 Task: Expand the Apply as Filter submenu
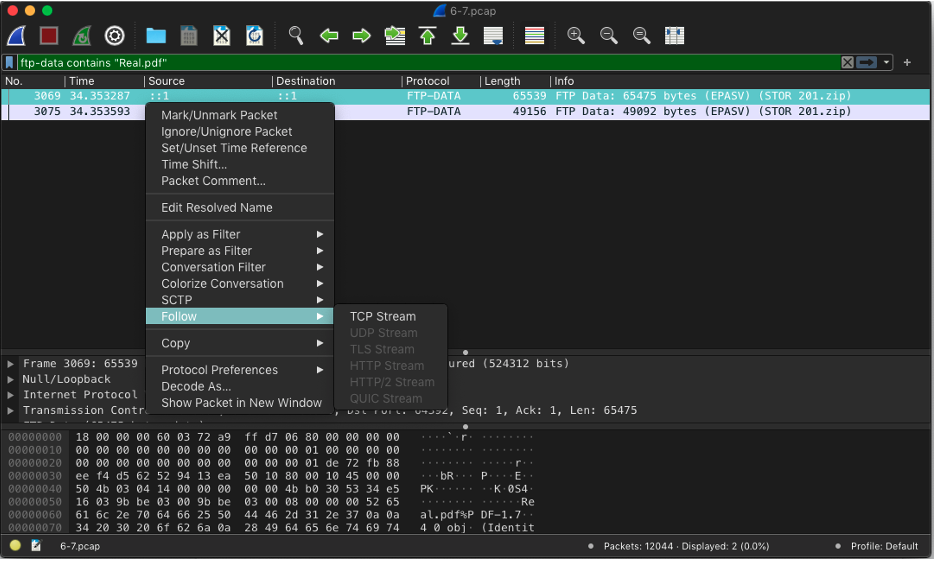coord(240,234)
